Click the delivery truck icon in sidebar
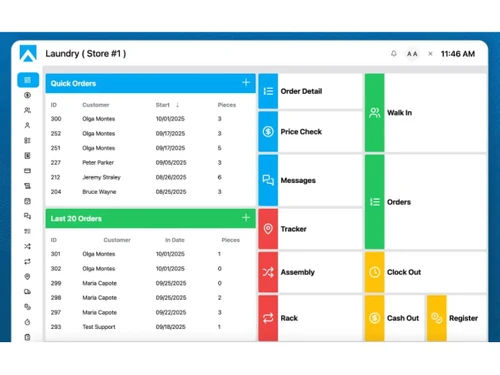This screenshot has height=375, width=500. [x=28, y=292]
